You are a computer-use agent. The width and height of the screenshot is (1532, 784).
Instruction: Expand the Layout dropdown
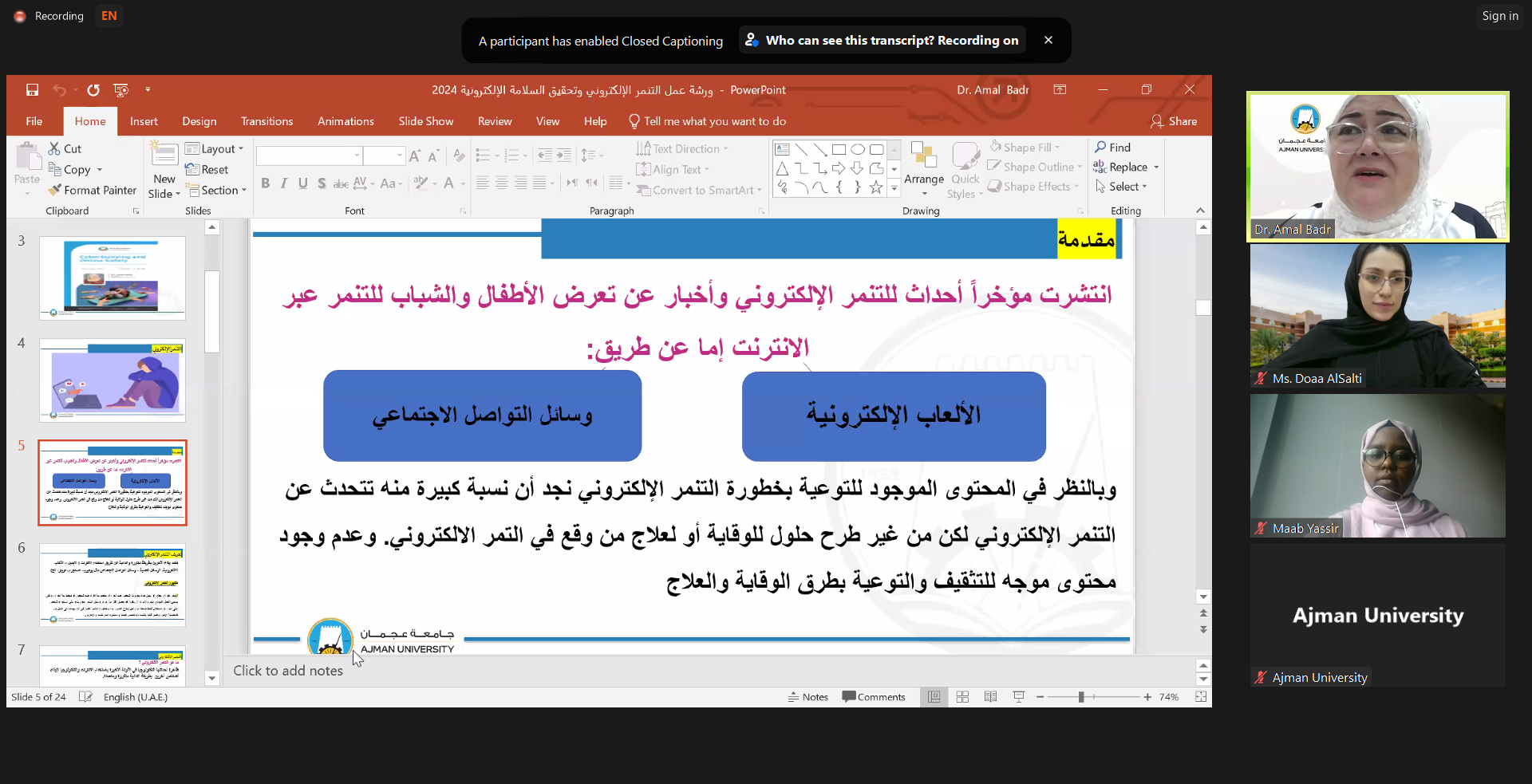pos(215,149)
